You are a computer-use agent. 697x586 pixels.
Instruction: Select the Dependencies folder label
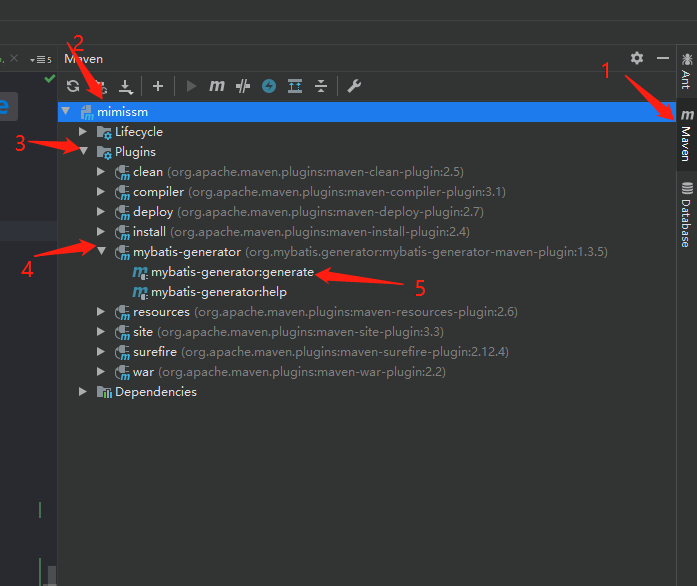pos(156,392)
